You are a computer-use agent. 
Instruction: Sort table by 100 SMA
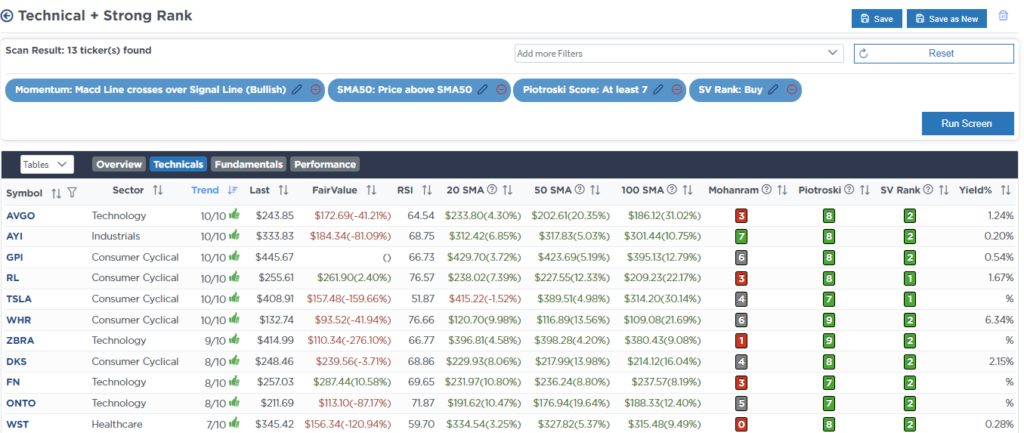pos(687,190)
